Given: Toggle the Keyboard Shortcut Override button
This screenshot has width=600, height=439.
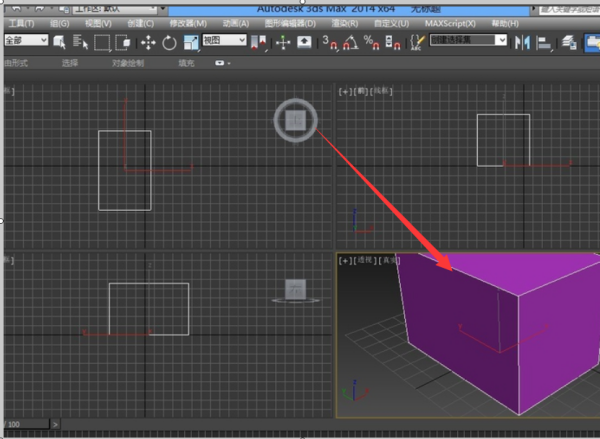Looking at the screenshot, I should [x=304, y=42].
